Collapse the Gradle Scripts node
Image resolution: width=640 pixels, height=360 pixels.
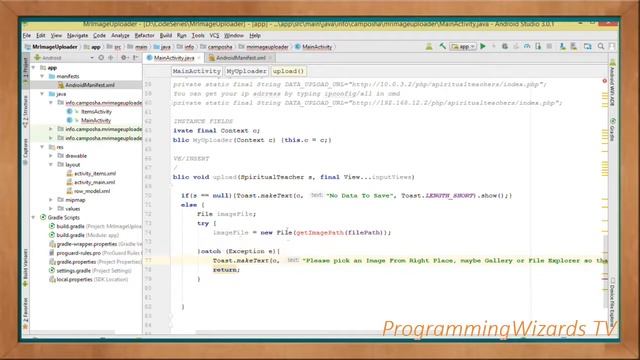[x=34, y=218]
